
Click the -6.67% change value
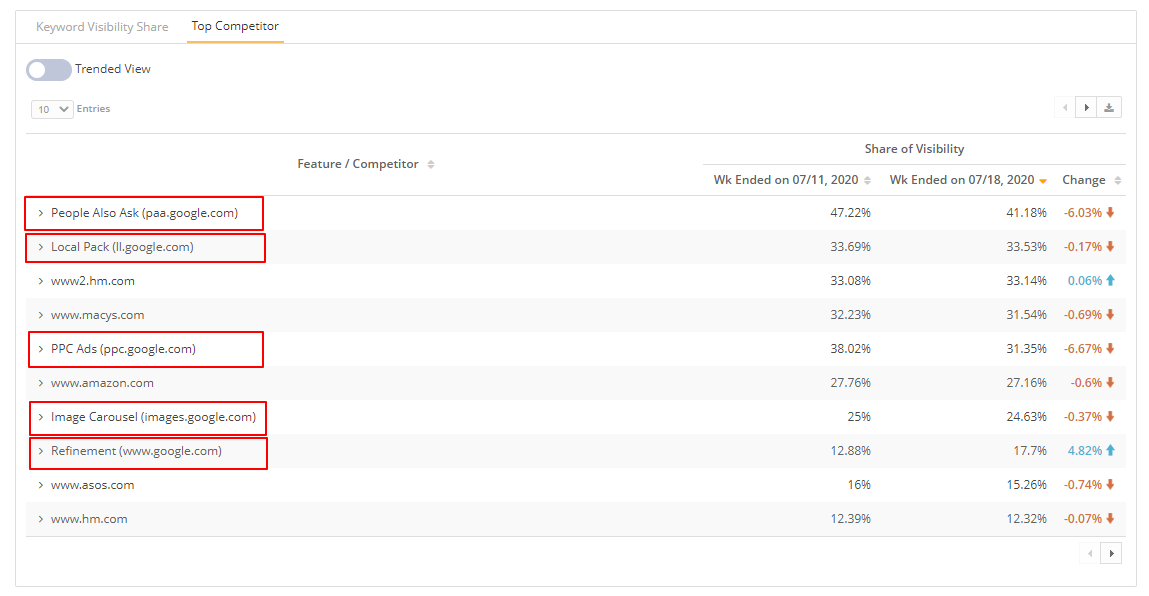1083,349
